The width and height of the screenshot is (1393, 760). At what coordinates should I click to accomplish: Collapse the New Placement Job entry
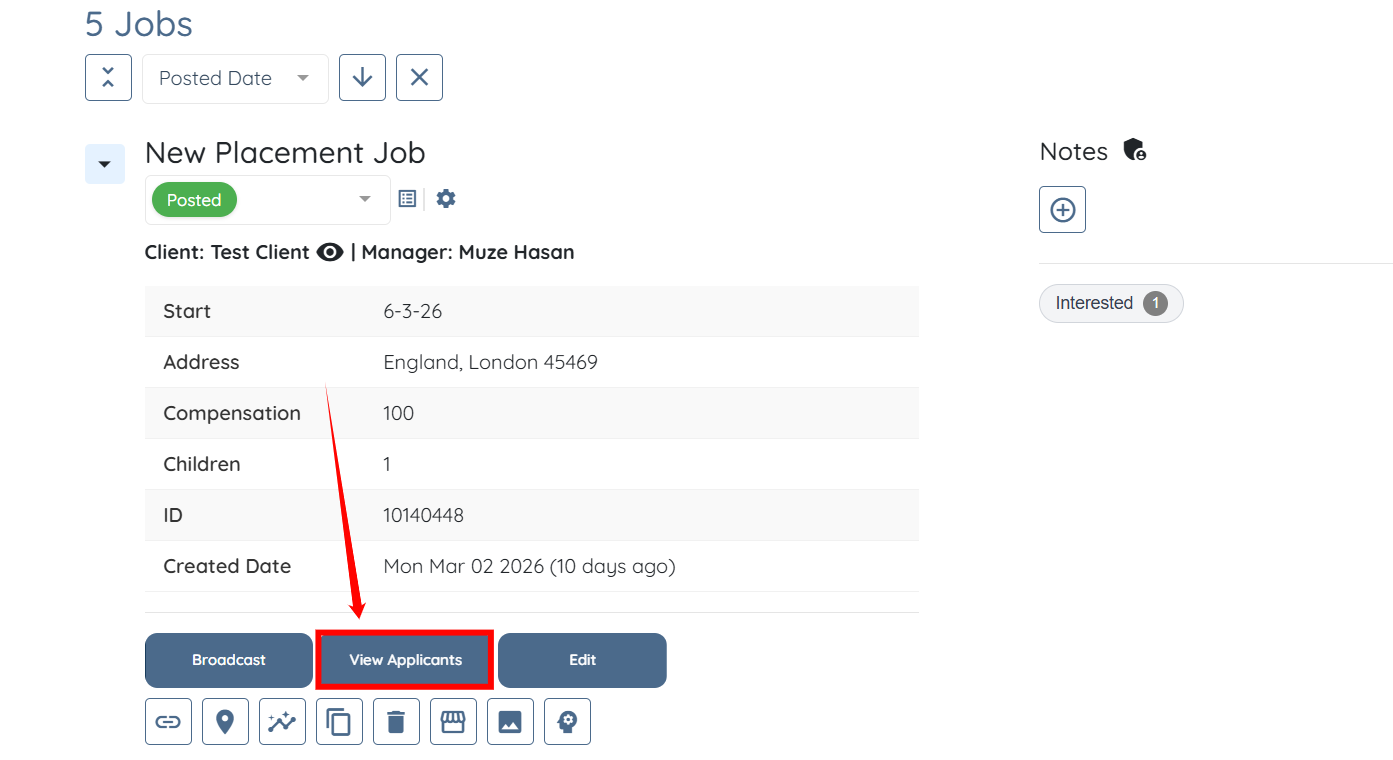[x=105, y=164]
